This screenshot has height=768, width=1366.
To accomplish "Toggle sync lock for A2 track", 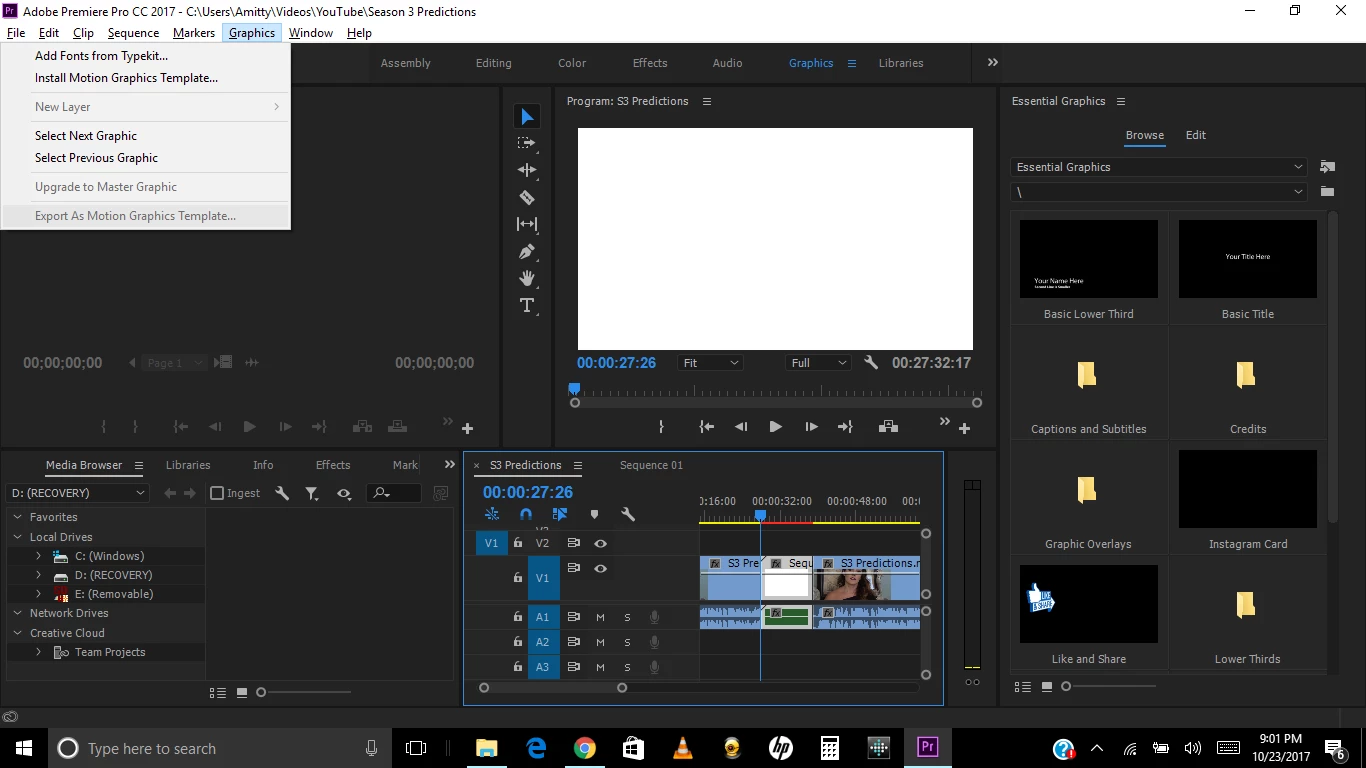I will click(574, 642).
